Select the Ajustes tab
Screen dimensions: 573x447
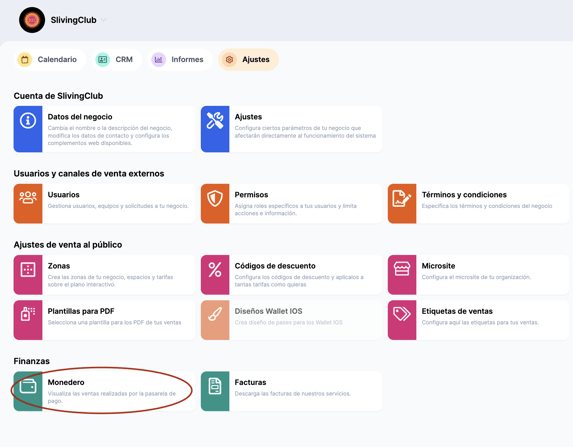point(248,59)
